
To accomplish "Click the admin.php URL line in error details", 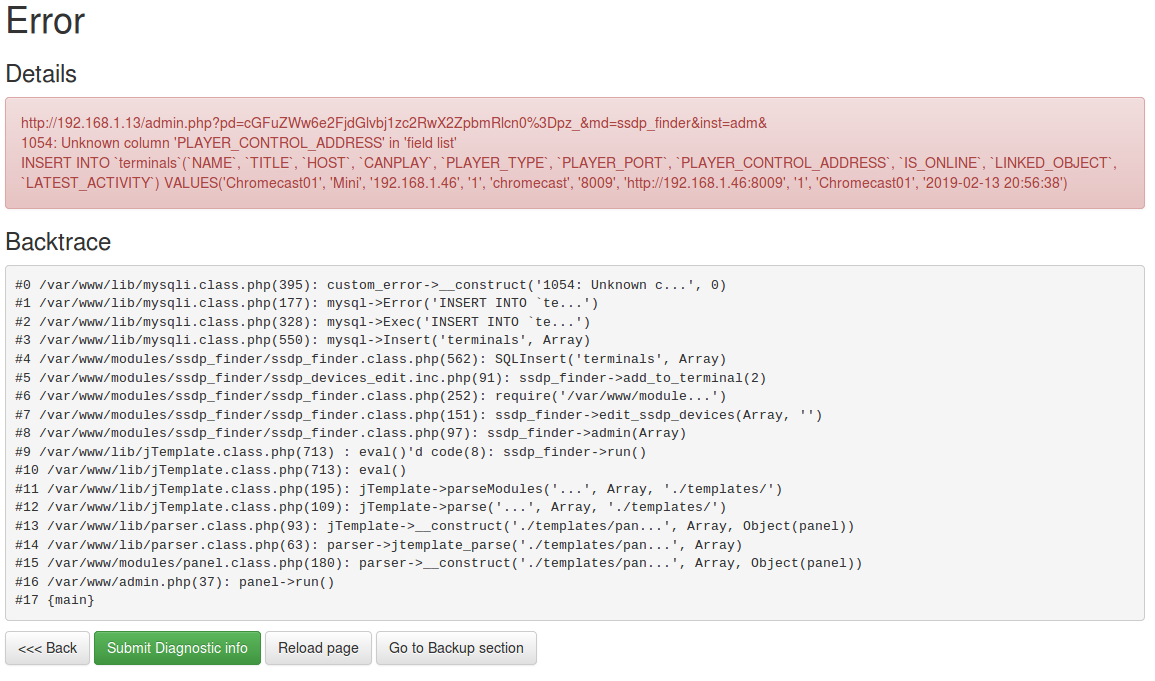I will tap(394, 123).
